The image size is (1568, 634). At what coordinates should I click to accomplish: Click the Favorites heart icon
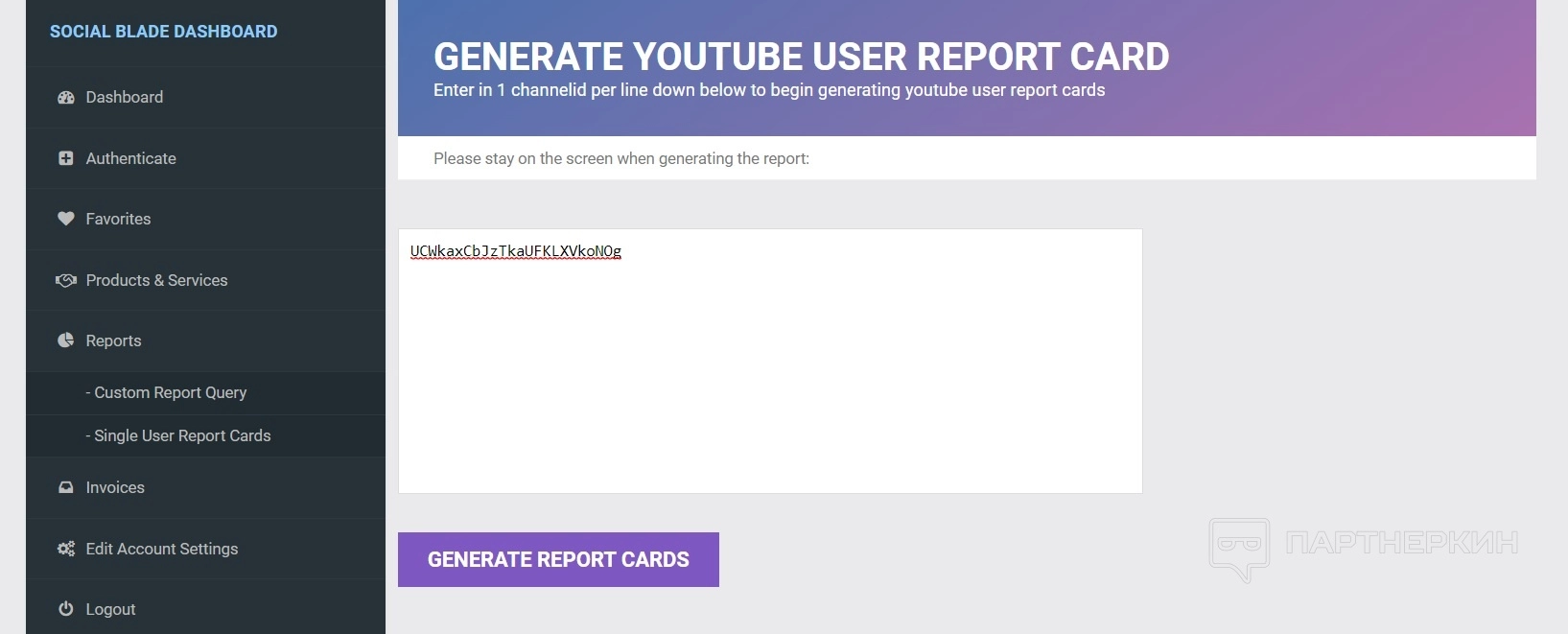[66, 219]
